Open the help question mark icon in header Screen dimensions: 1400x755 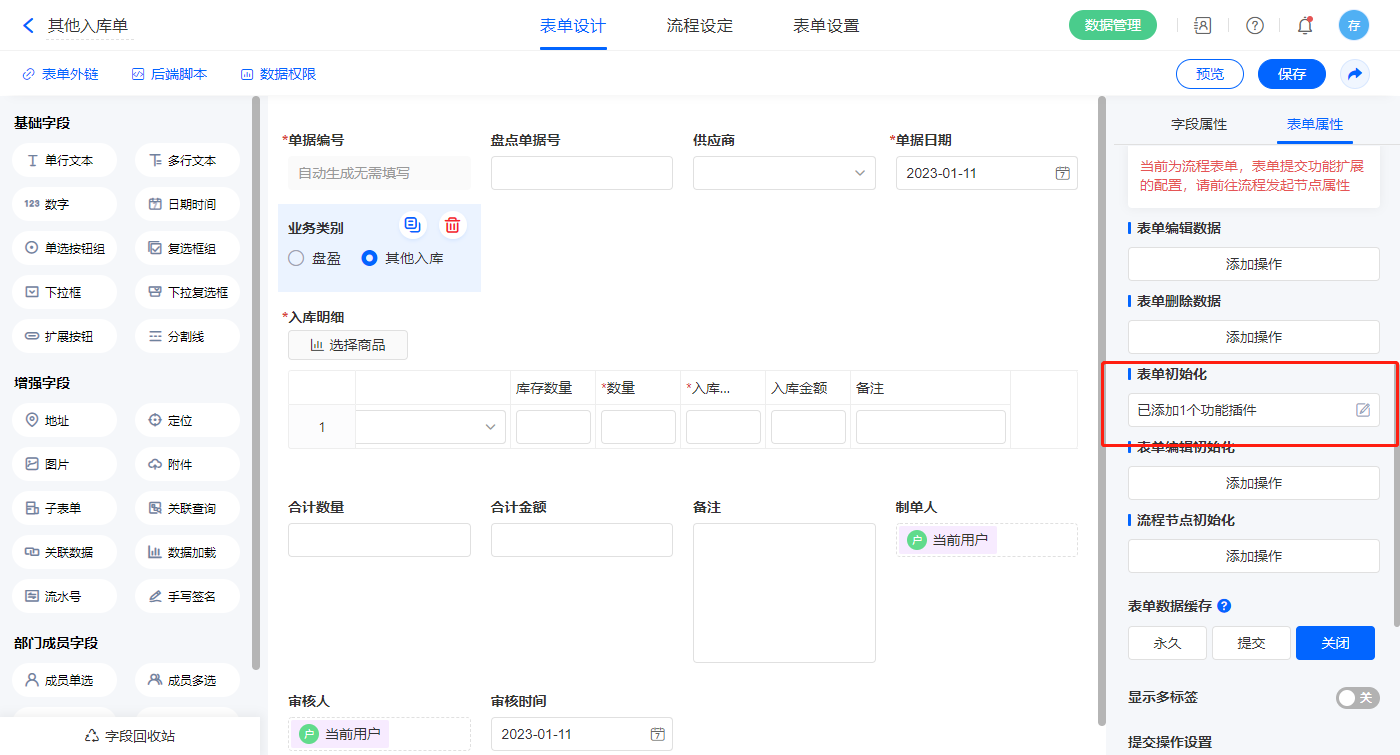click(x=1254, y=26)
